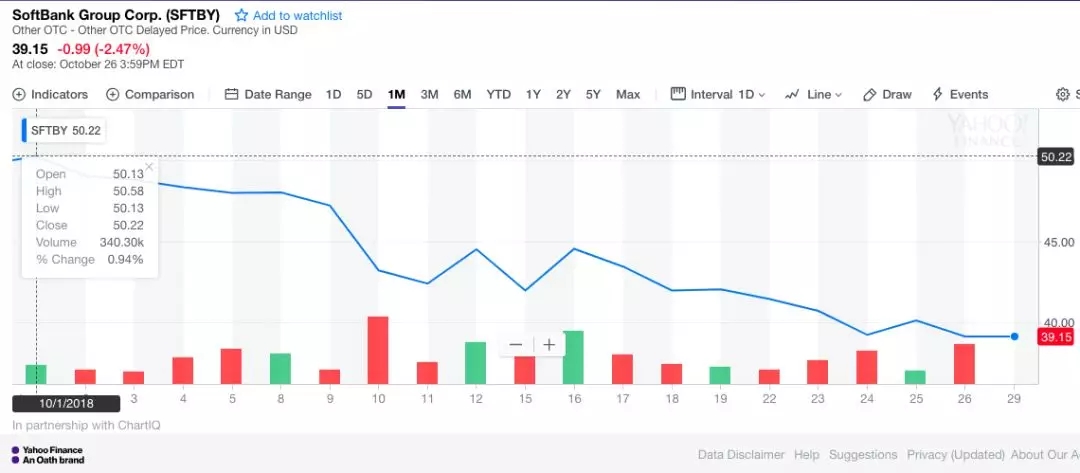
Task: Click the star icon to add to watchlist
Action: (240, 15)
